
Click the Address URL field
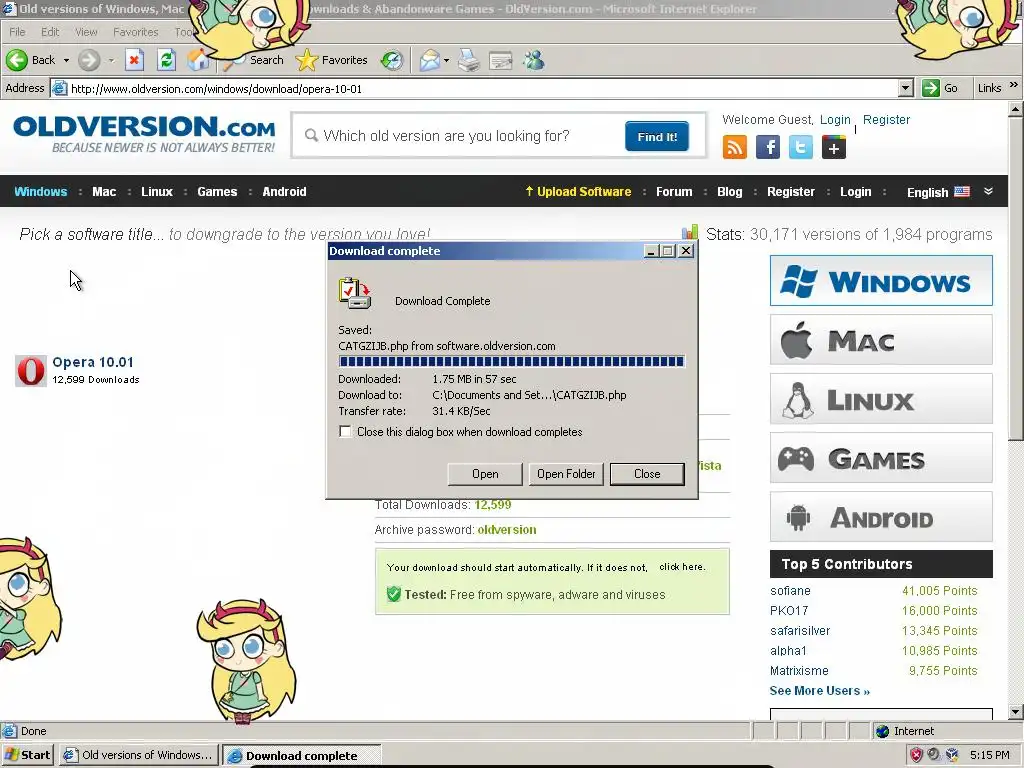pos(482,88)
